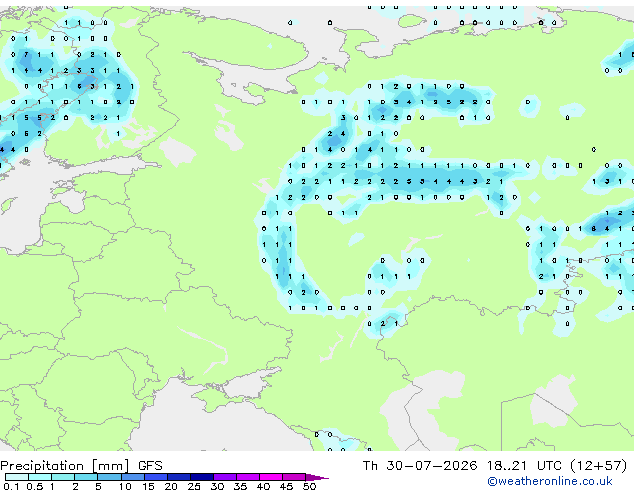
Task: Pick the 45–50 mm legend color box
Action: pyautogui.click(x=294, y=477)
